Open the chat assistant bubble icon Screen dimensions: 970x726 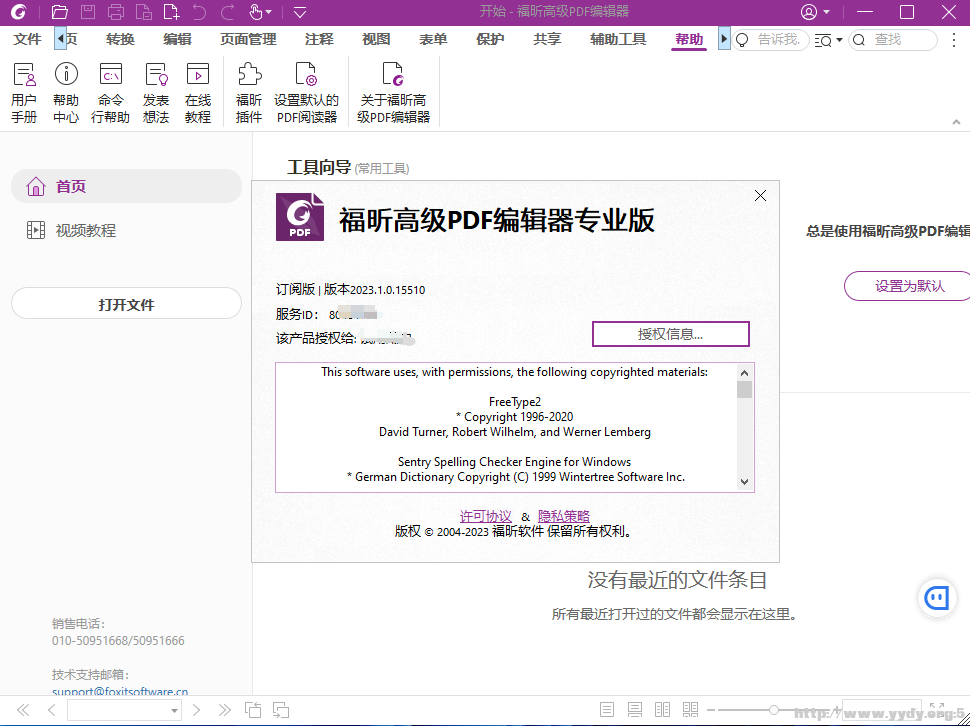[x=937, y=597]
